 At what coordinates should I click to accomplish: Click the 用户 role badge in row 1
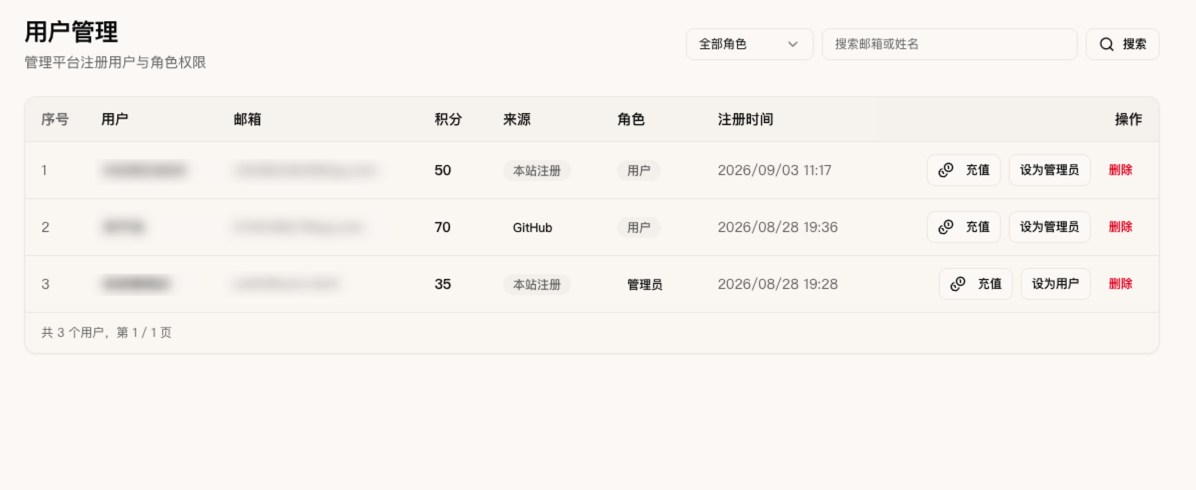pyautogui.click(x=639, y=170)
